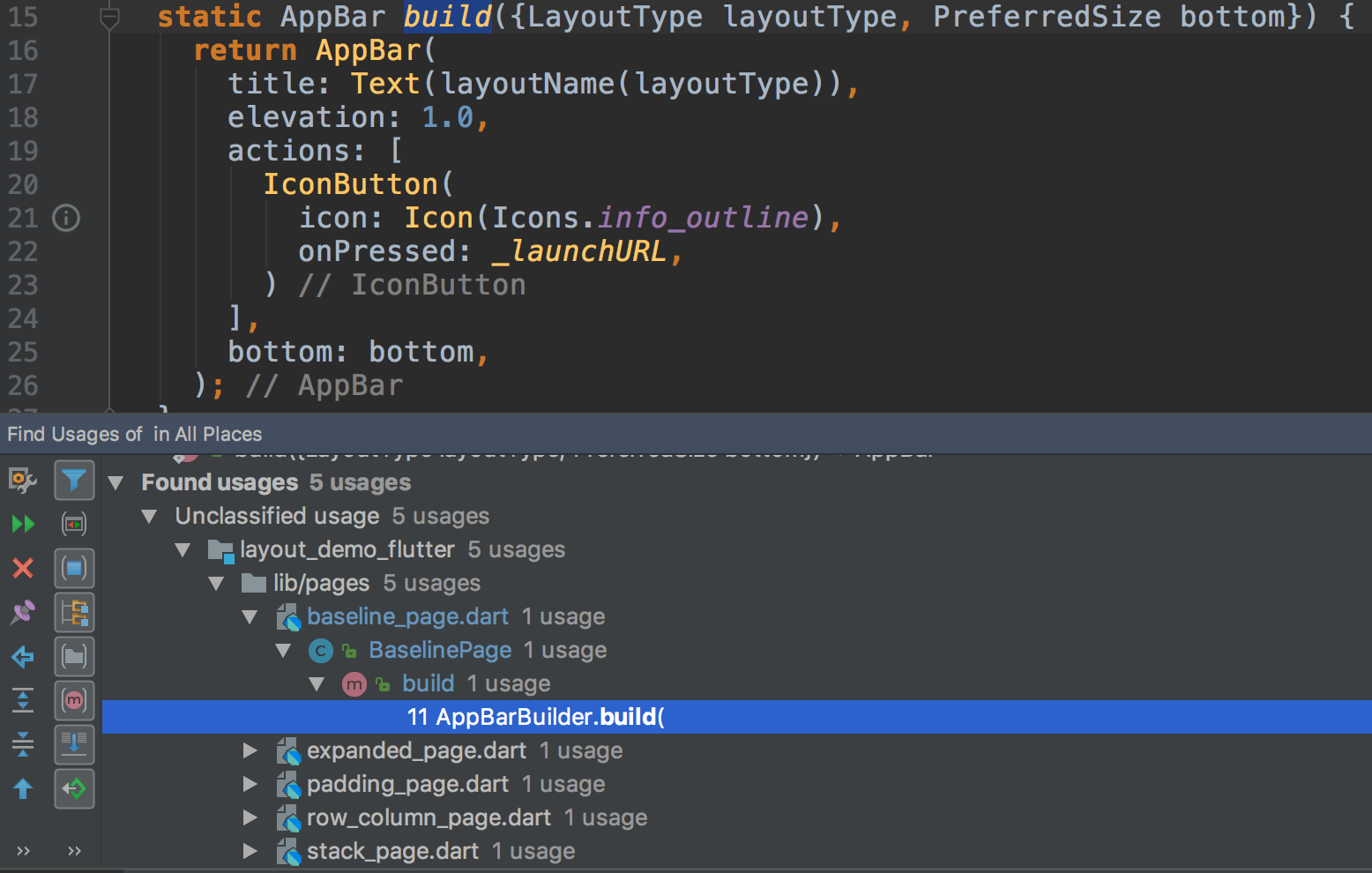Expand expanded_page.dart usages
The width and height of the screenshot is (1372, 873).
250,750
